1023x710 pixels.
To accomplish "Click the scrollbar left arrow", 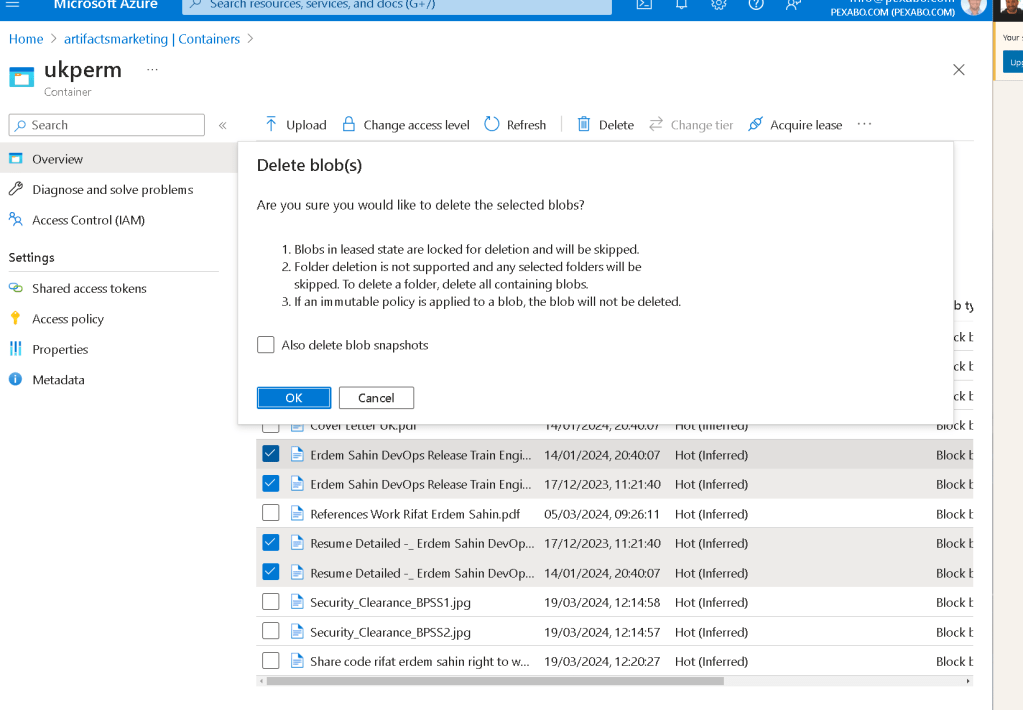I will coord(262,681).
